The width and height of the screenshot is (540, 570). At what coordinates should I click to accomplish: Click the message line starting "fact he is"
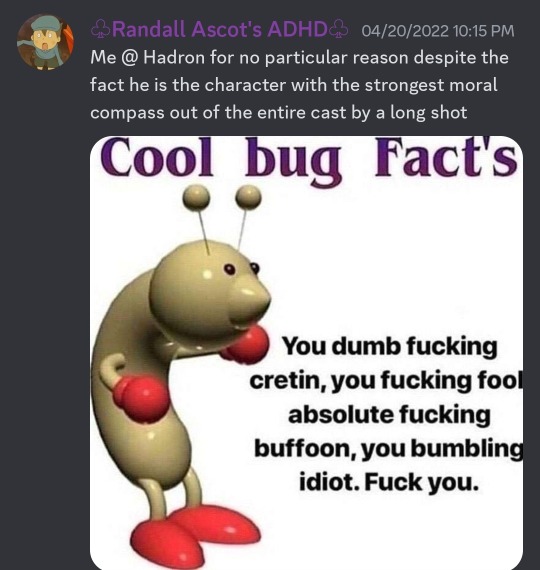point(293,85)
